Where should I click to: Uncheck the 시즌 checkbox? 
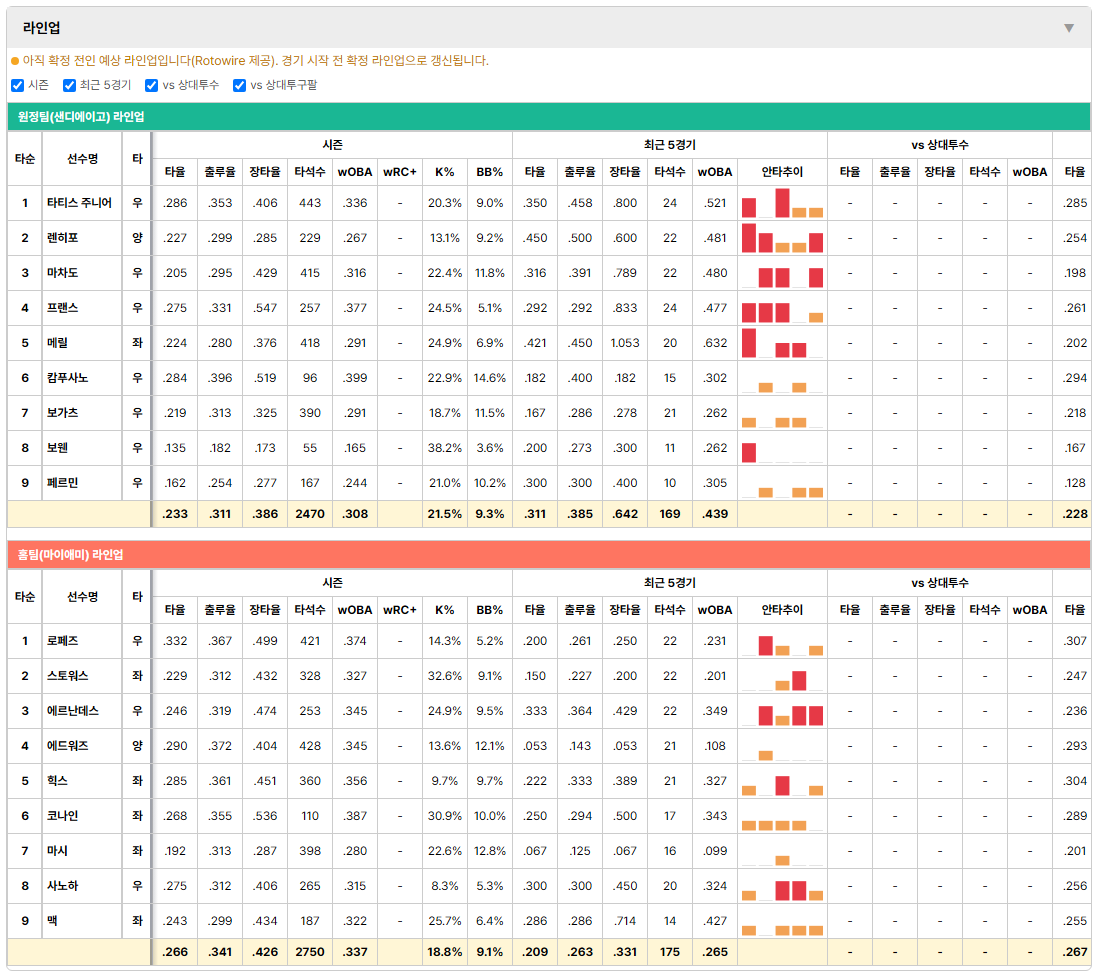(x=18, y=85)
